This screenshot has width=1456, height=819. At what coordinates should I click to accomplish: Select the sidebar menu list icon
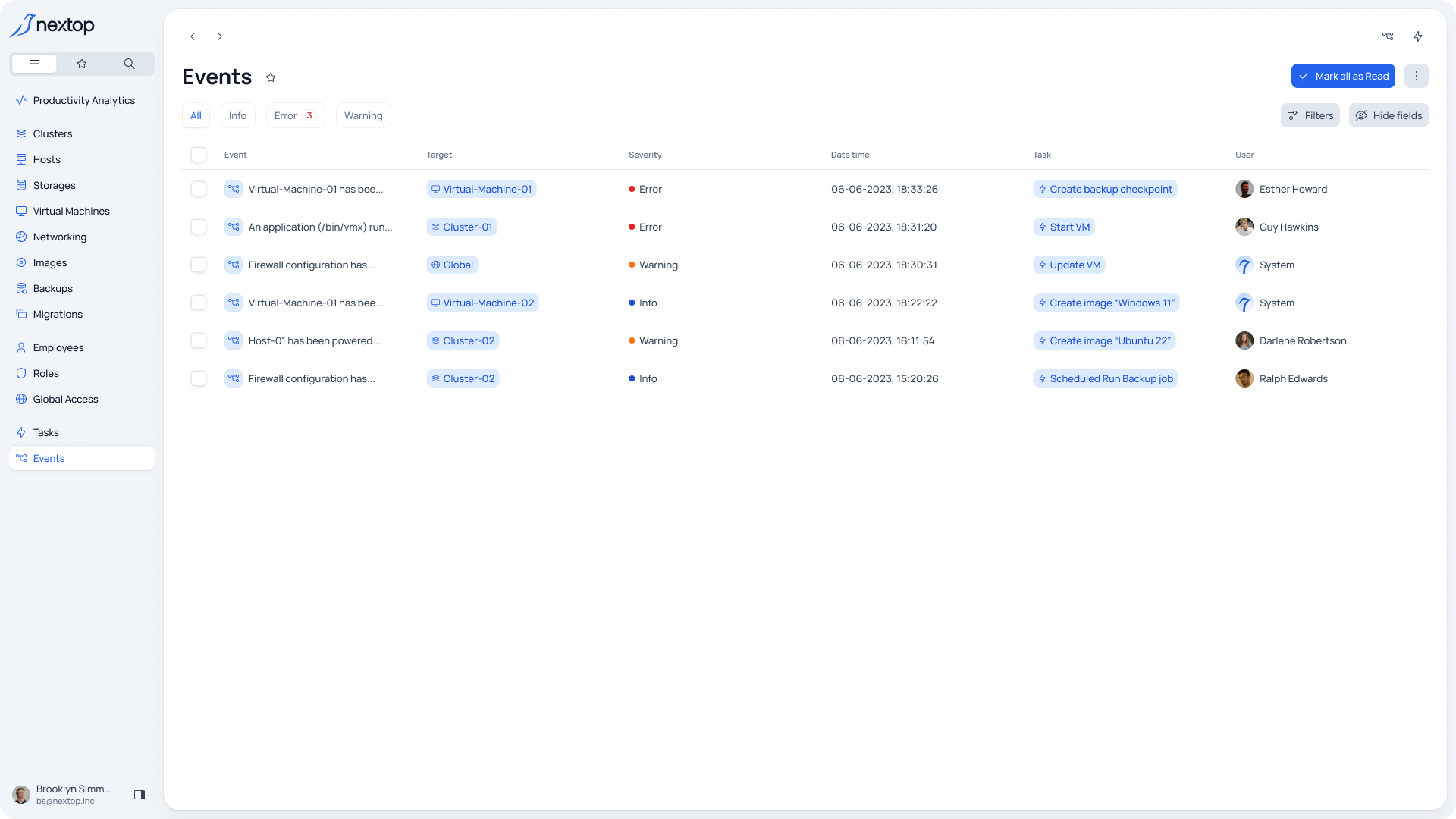pyautogui.click(x=34, y=64)
